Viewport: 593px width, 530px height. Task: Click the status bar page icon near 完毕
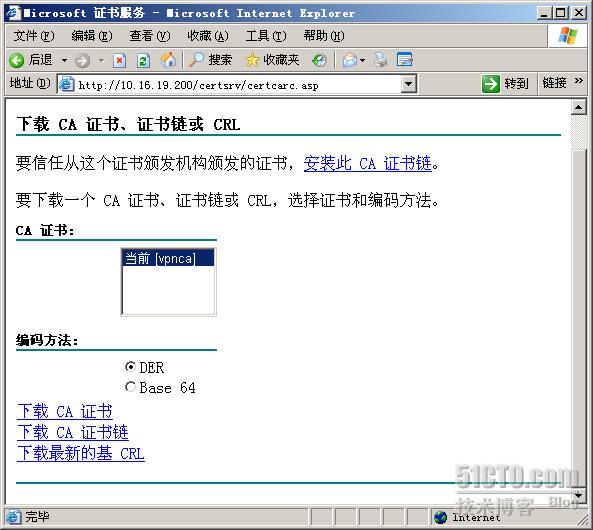point(13,517)
